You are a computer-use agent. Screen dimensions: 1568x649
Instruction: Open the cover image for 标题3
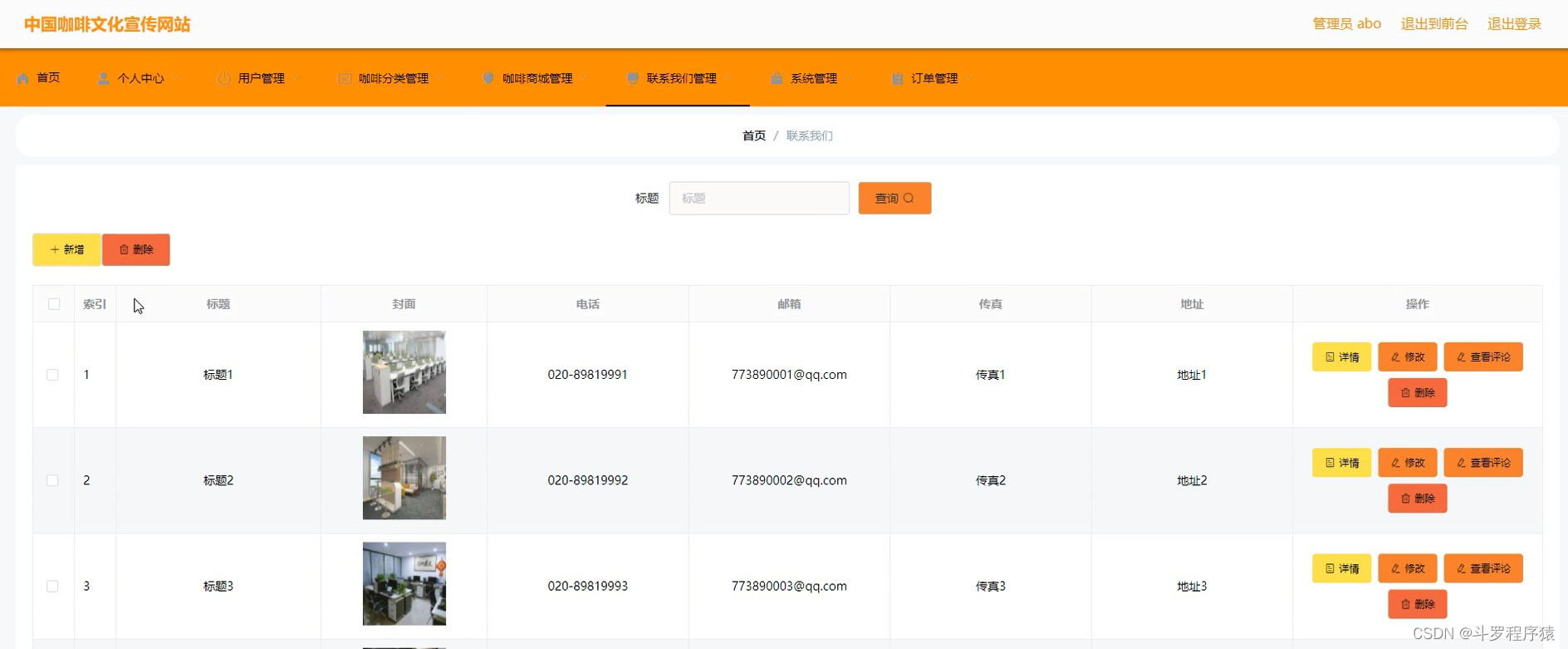404,583
